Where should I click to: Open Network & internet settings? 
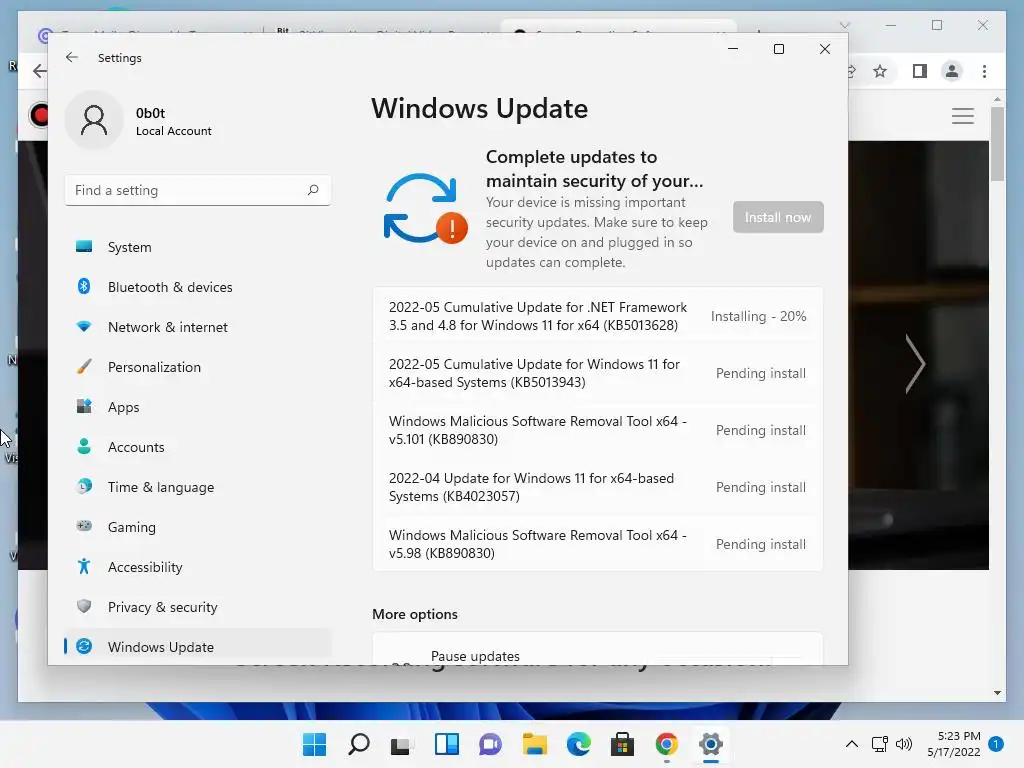point(198,327)
